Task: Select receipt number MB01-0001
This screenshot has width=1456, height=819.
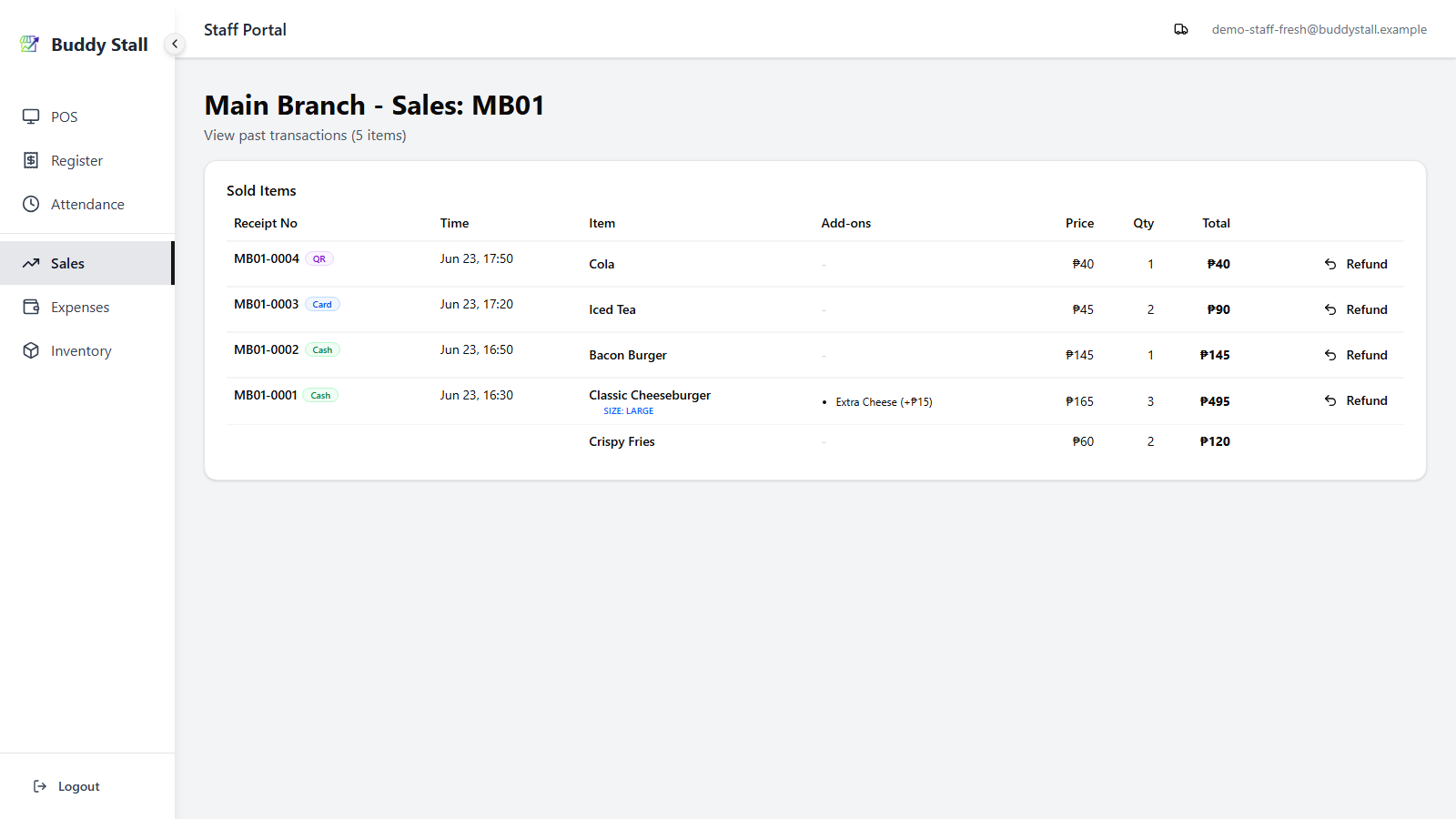Action: [x=266, y=395]
